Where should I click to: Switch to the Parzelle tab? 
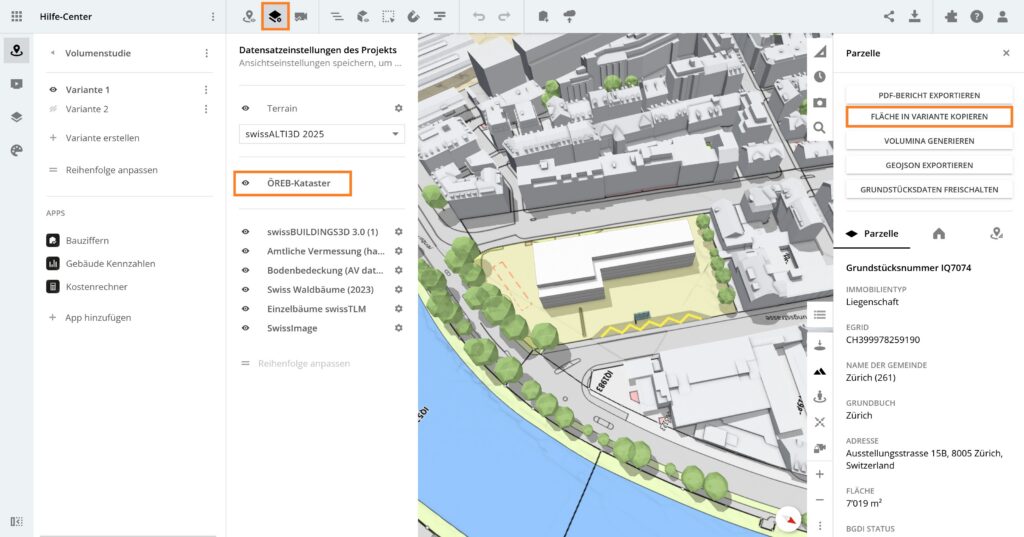(x=871, y=233)
